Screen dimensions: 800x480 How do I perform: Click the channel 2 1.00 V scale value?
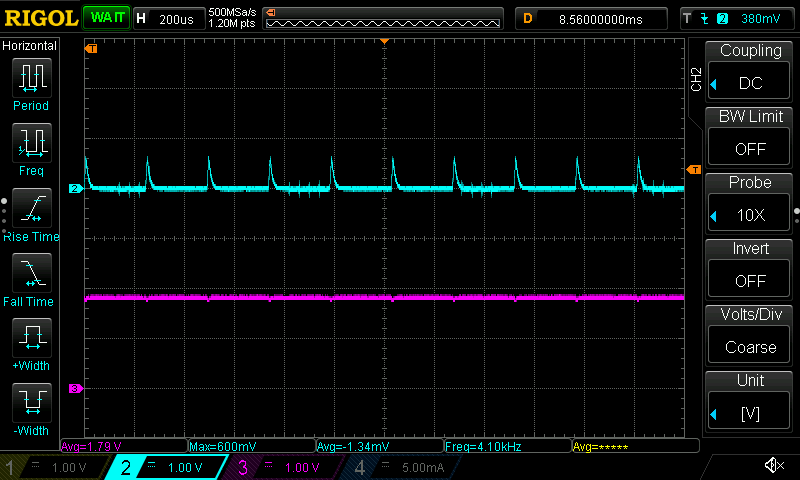[x=185, y=467]
